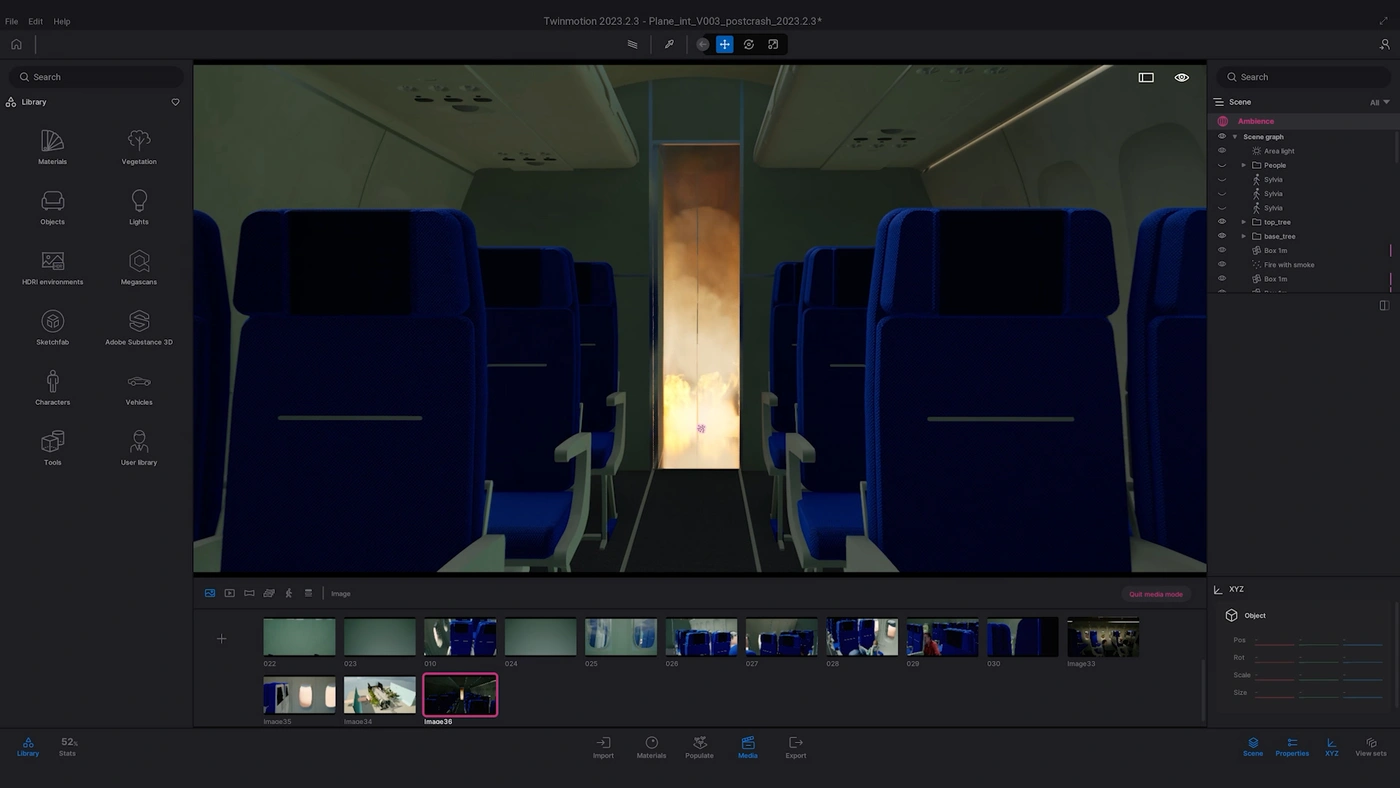
Task: Open the Sketchfab library category
Action: tap(52, 327)
